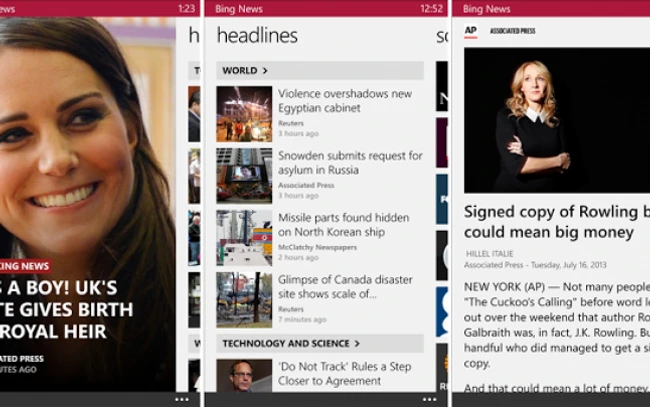Open 'Snowden submits request for asylum in Russia'
This screenshot has width=650, height=407.
point(344,163)
